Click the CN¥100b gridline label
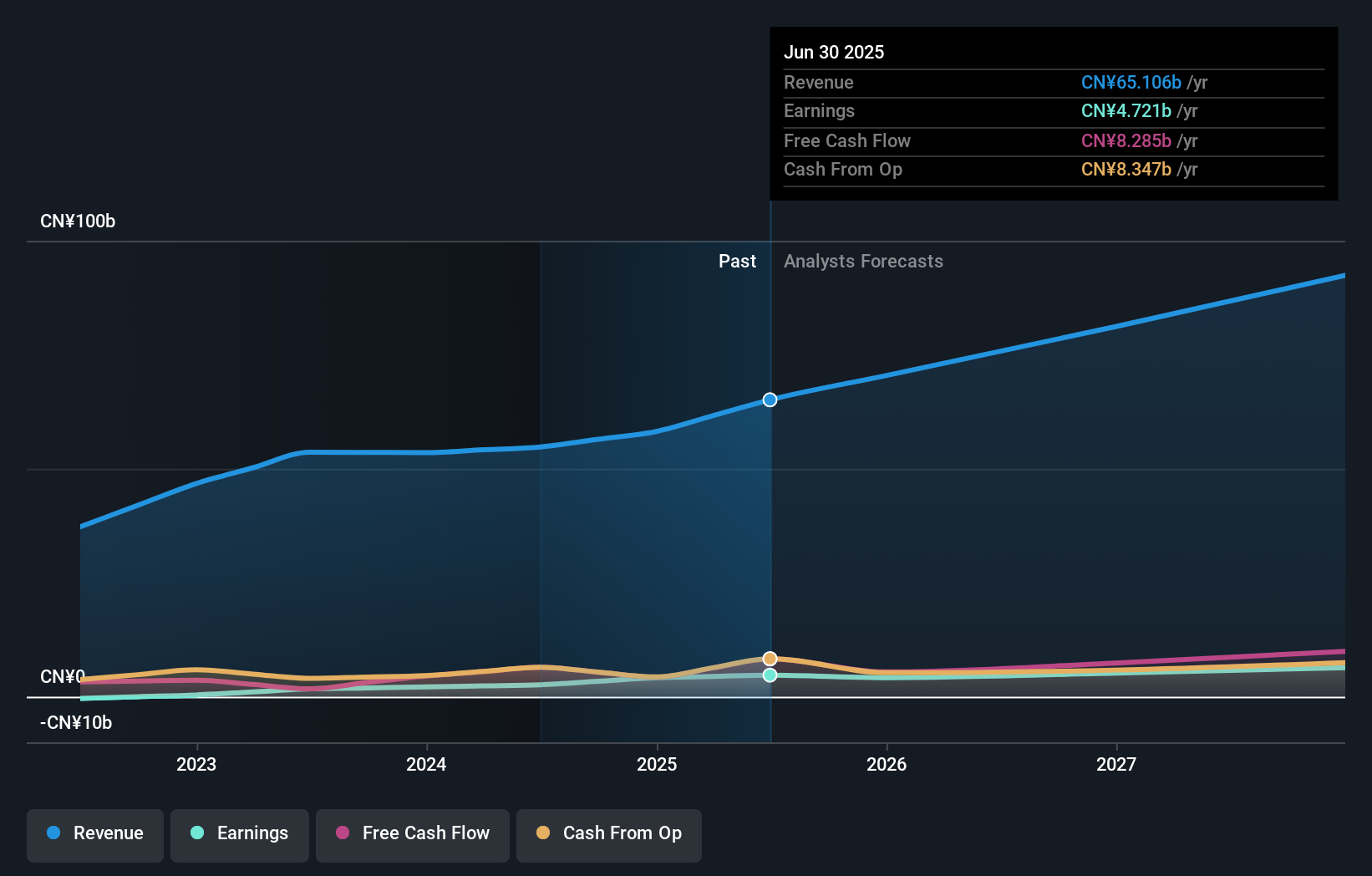Viewport: 1372px width, 876px height. coord(78,221)
